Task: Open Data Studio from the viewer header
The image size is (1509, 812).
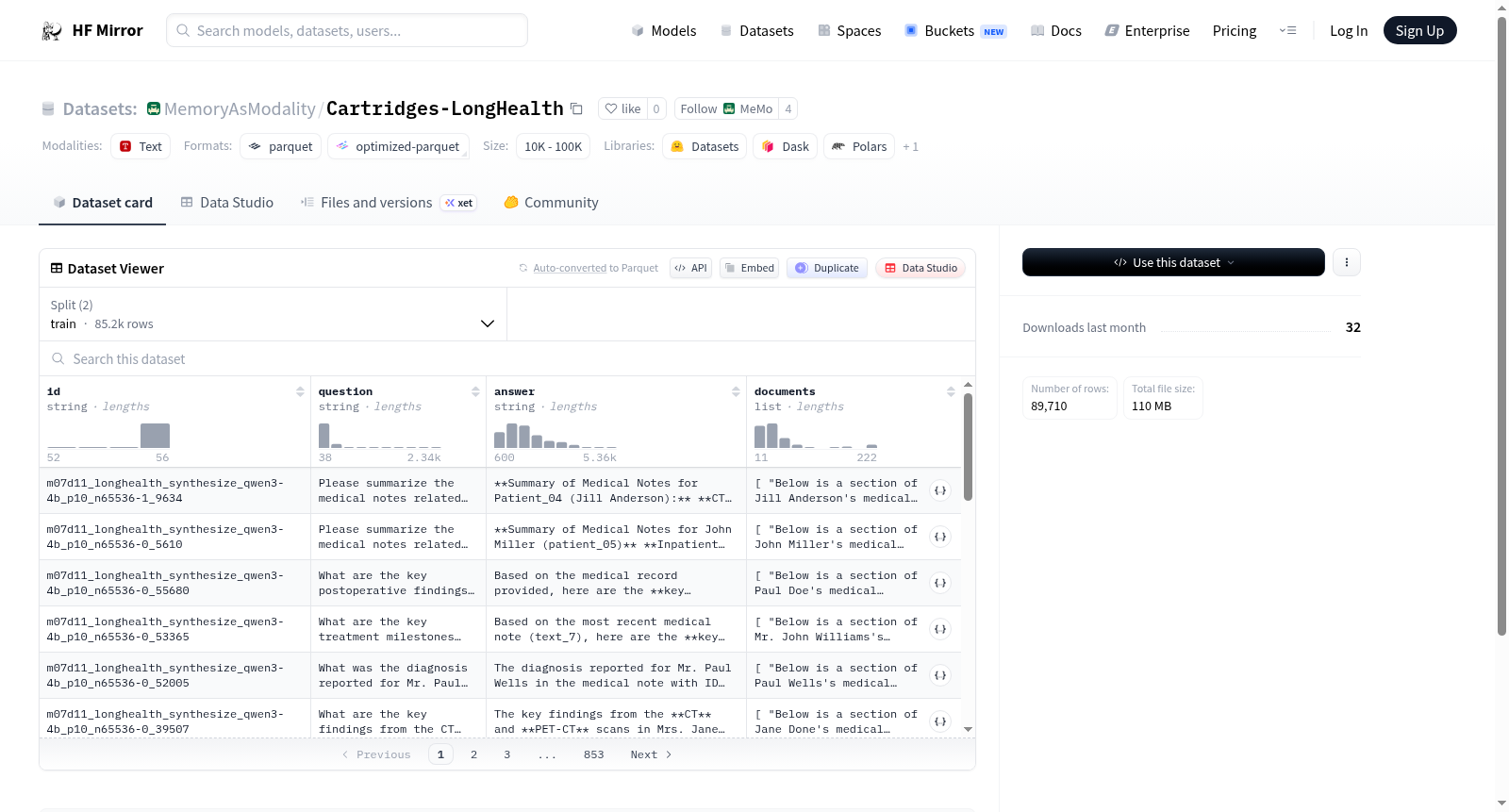Action: (920, 268)
